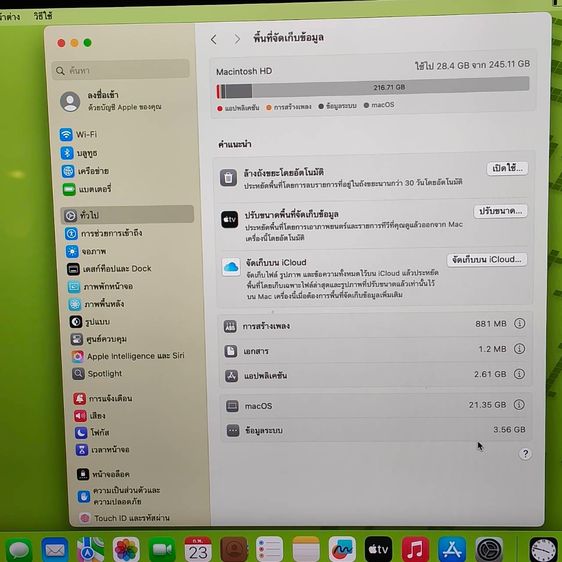Open ความเป็นส่วนตัวและความปลอดภัย privacy settings
The width and height of the screenshot is (562, 562).
pos(119,496)
